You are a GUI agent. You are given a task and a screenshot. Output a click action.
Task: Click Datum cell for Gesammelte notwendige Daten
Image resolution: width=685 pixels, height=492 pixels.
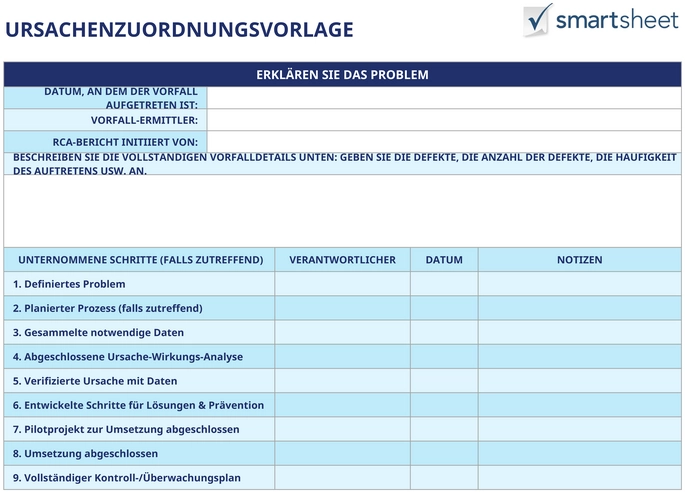444,333
